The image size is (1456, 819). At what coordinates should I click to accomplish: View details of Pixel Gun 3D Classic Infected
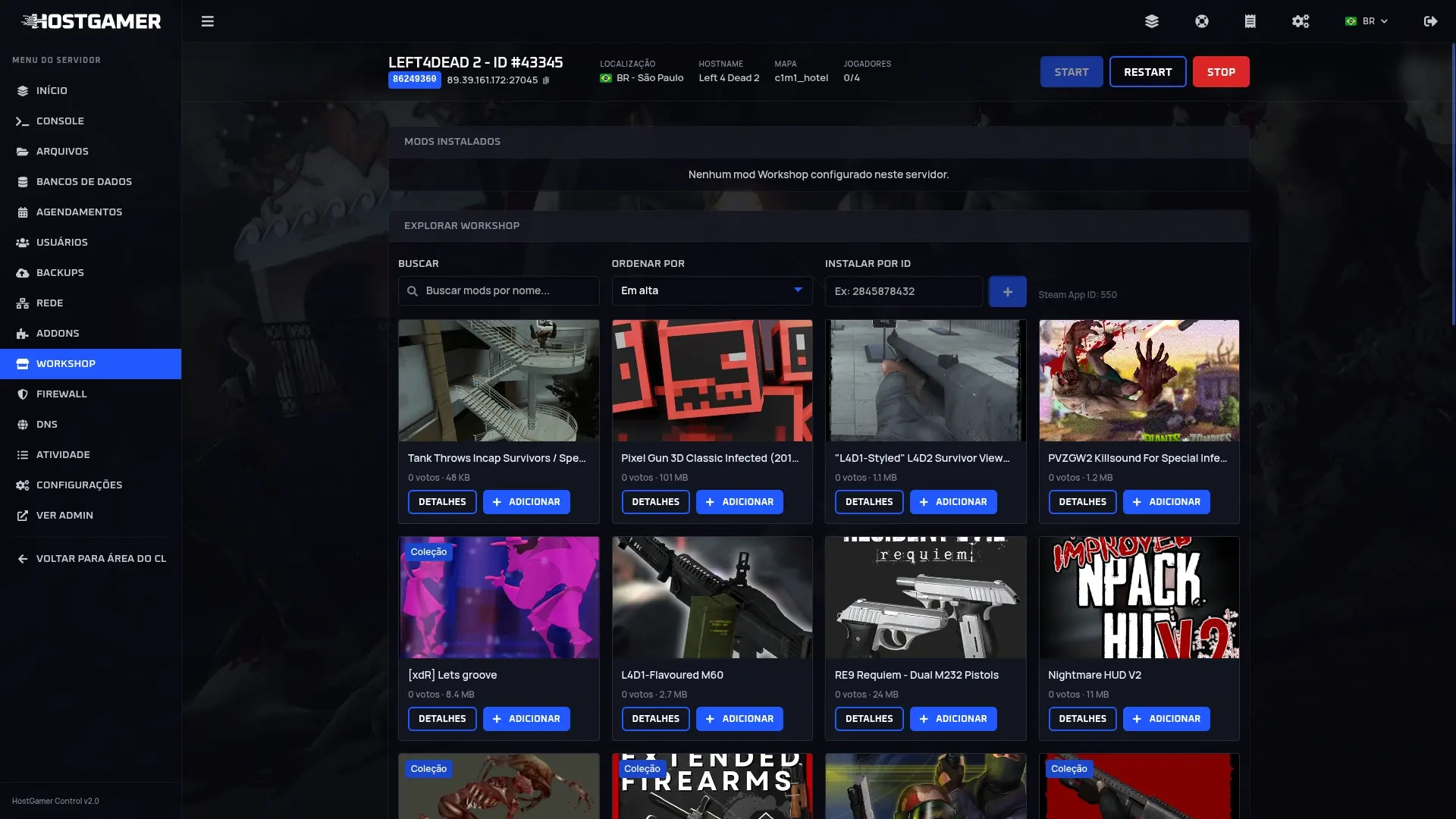[655, 502]
